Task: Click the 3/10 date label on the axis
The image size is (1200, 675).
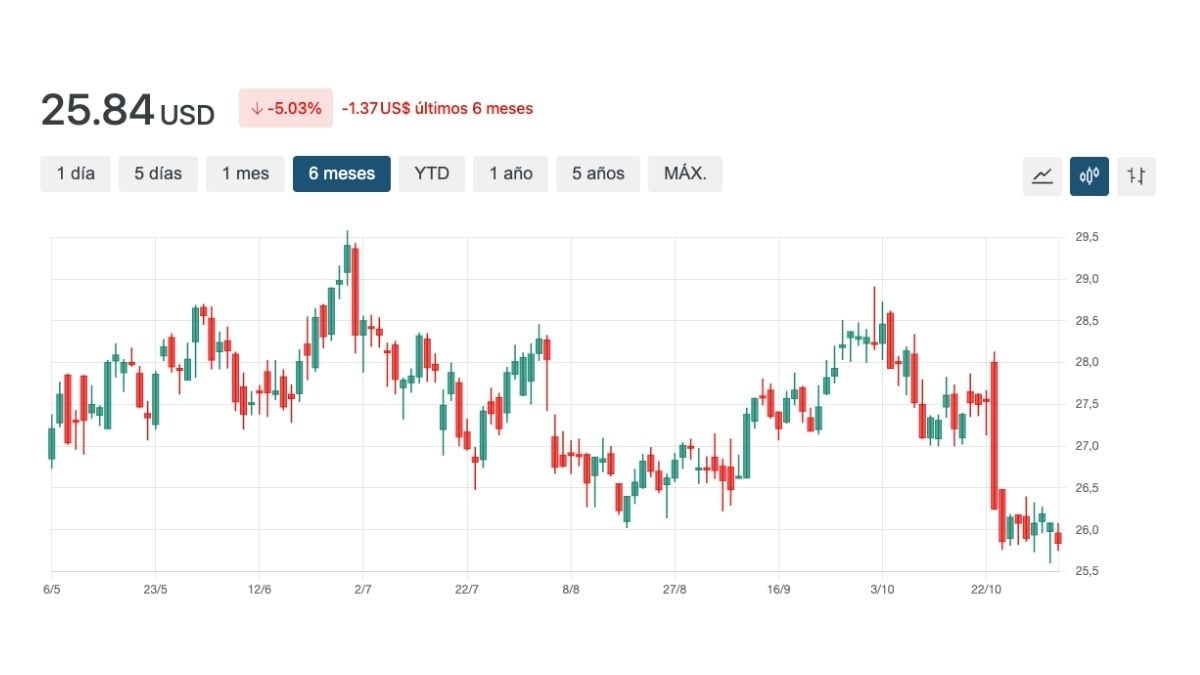Action: 882,589
